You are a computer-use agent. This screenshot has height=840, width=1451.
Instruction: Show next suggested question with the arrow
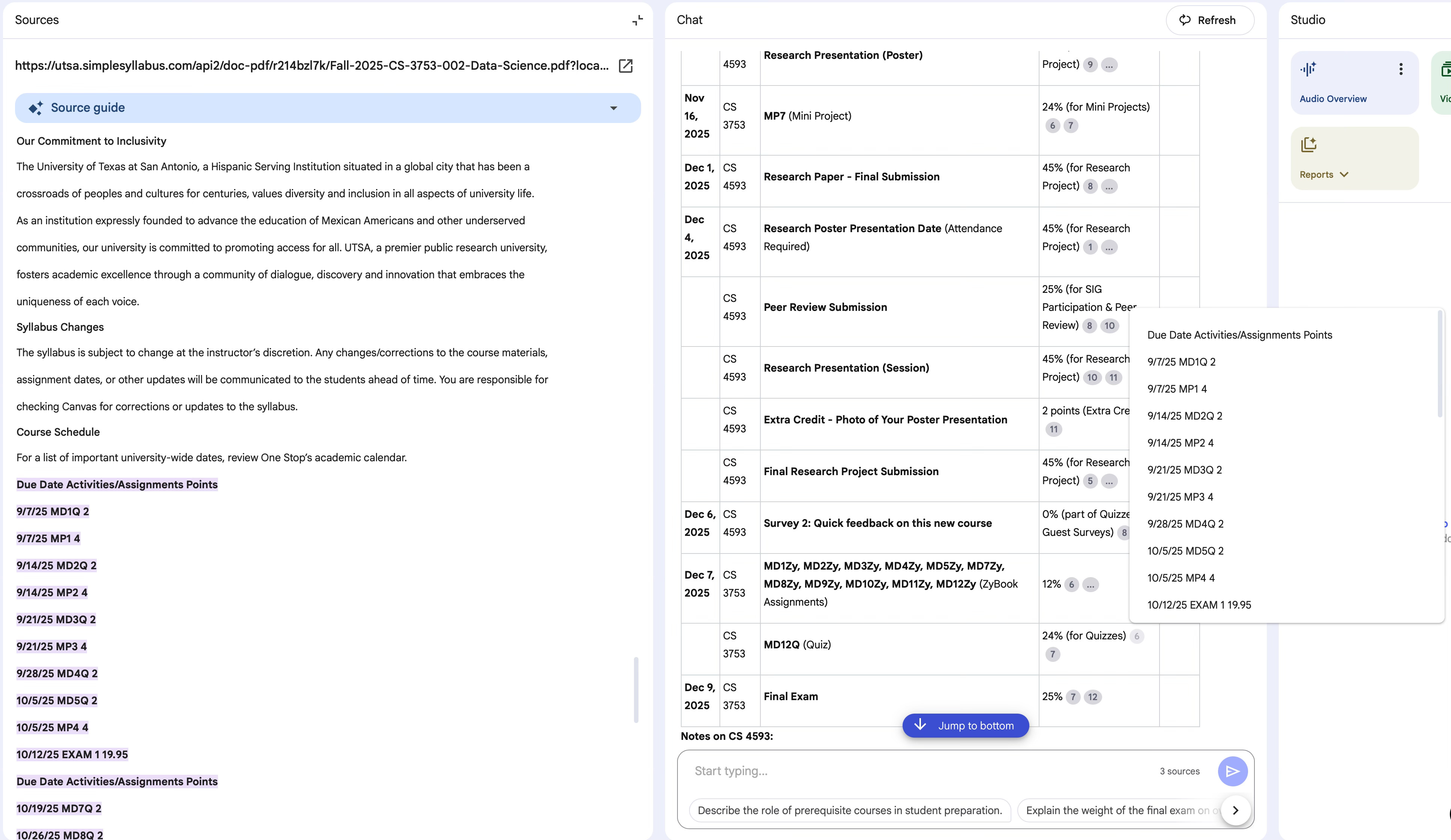click(1235, 810)
